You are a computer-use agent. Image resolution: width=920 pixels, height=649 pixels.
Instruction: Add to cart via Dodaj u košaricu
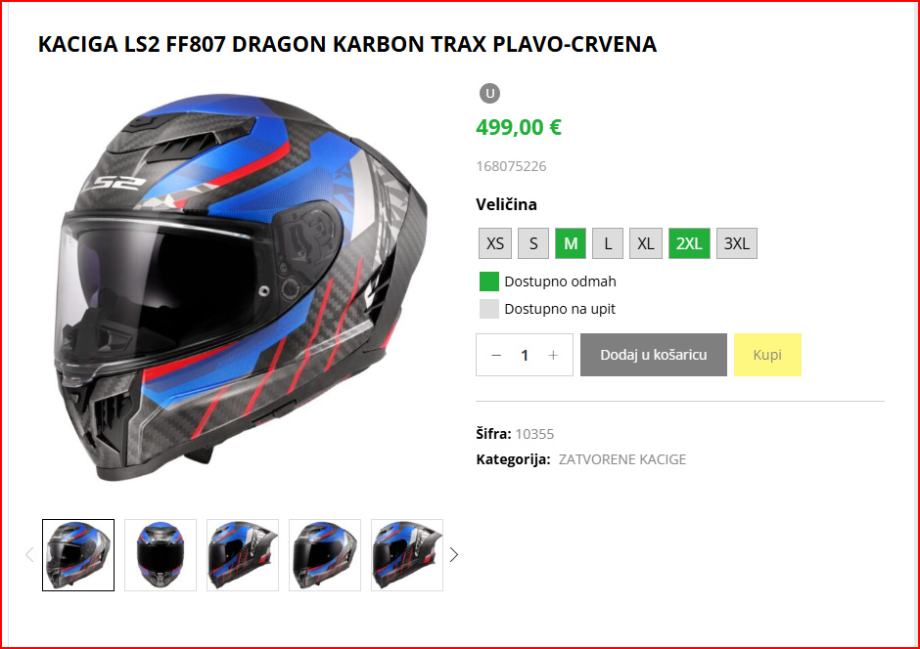653,355
